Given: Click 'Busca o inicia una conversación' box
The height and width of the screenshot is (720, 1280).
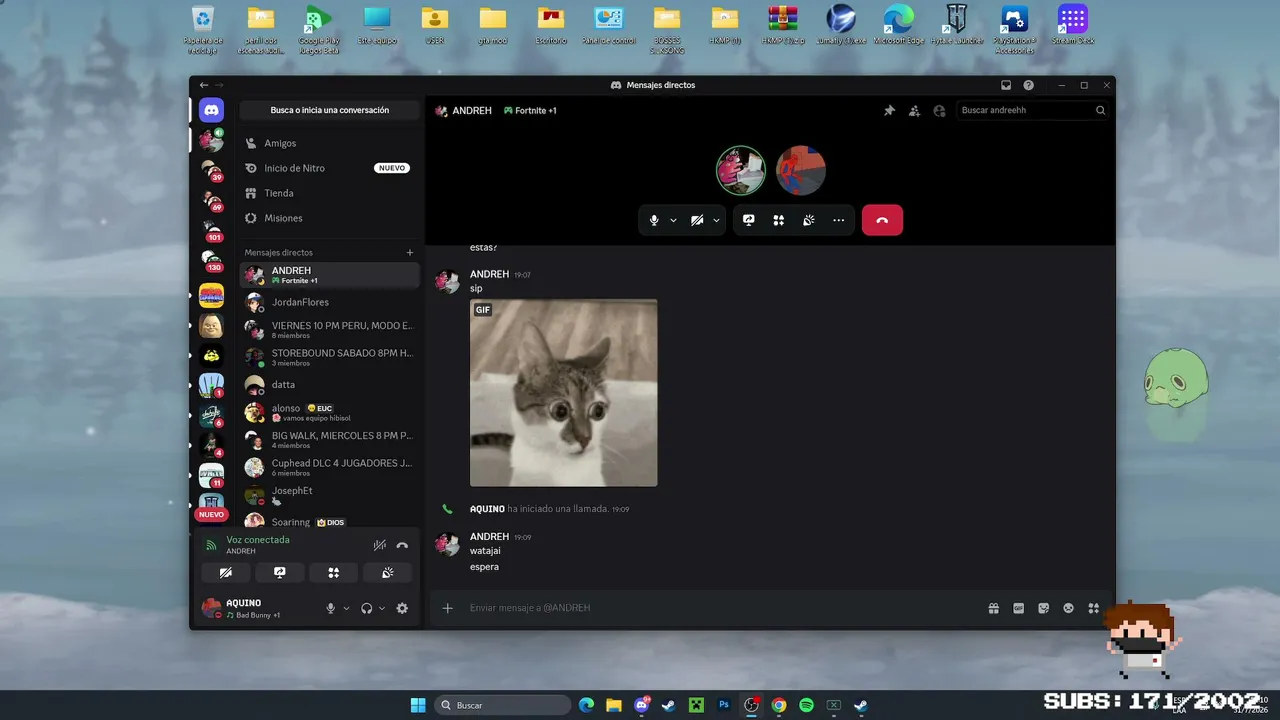Looking at the screenshot, I should click(x=330, y=110).
